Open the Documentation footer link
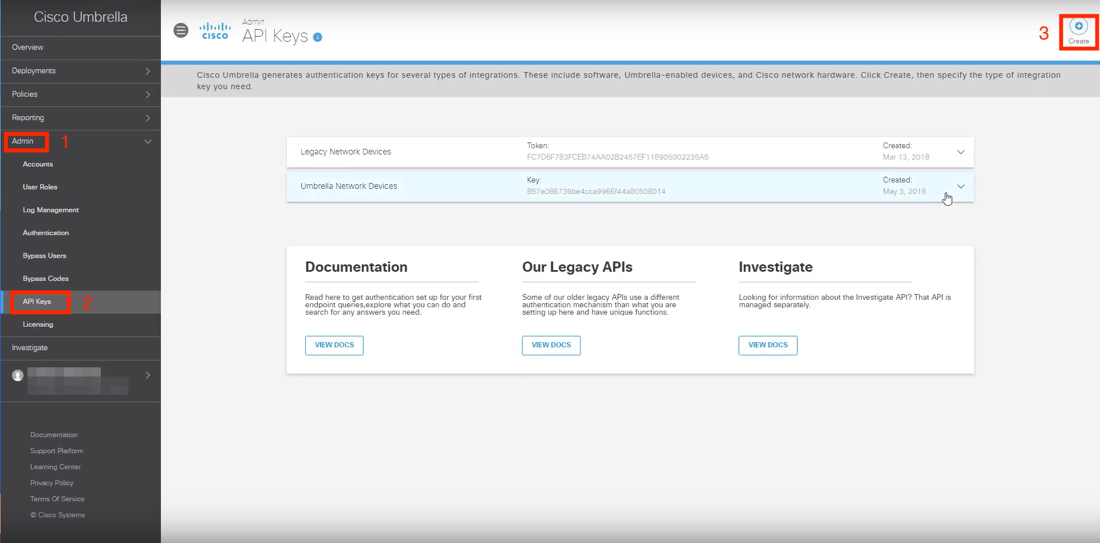 pyautogui.click(x=54, y=435)
